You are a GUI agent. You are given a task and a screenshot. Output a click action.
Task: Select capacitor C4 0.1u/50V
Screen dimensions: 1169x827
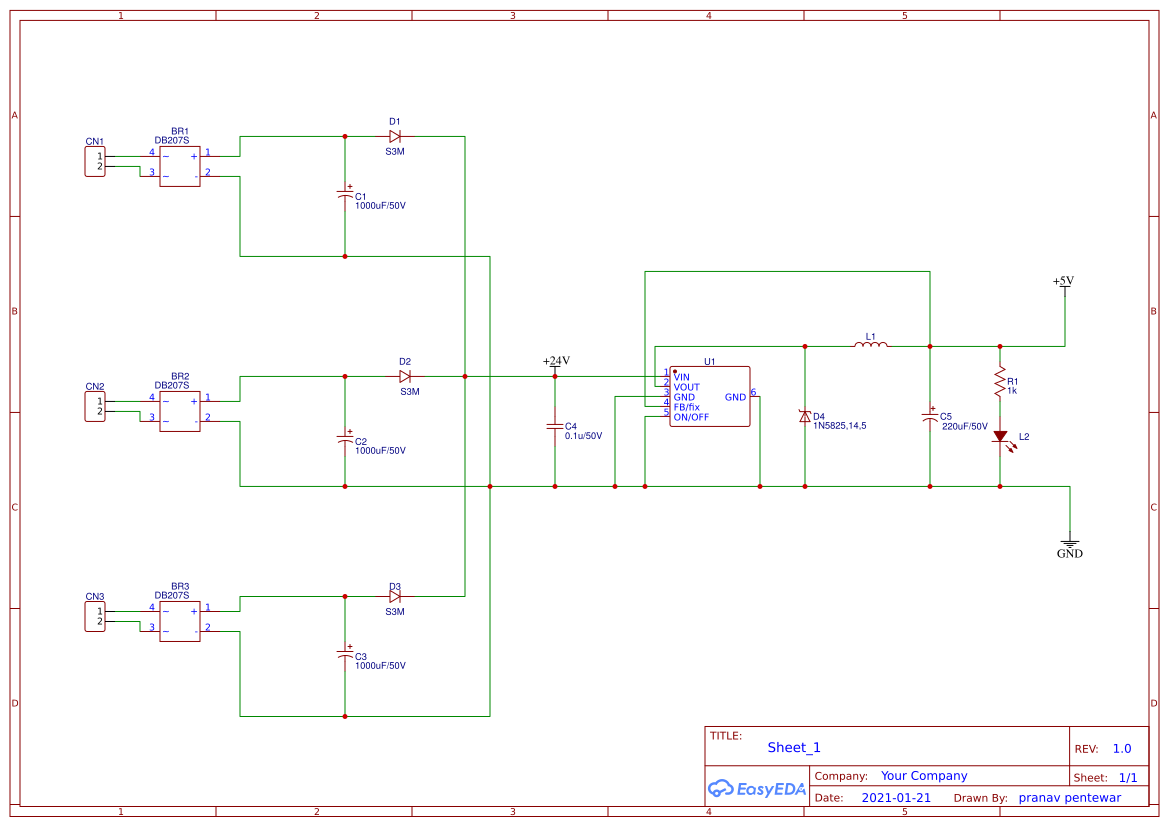click(x=556, y=428)
